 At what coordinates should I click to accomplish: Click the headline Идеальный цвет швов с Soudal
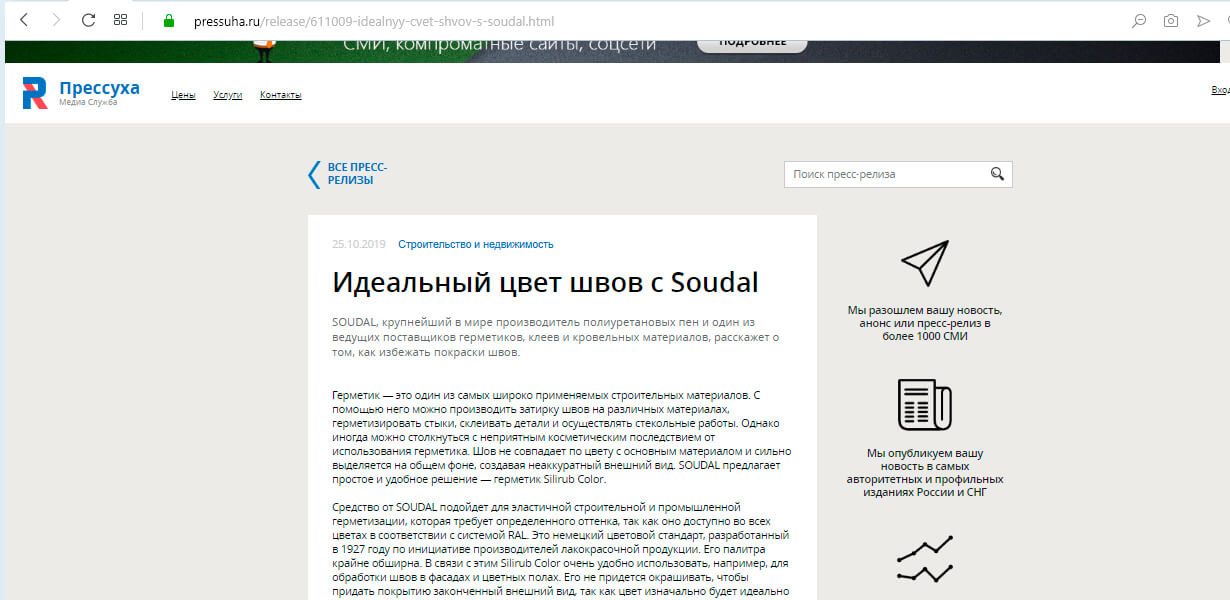tap(545, 283)
